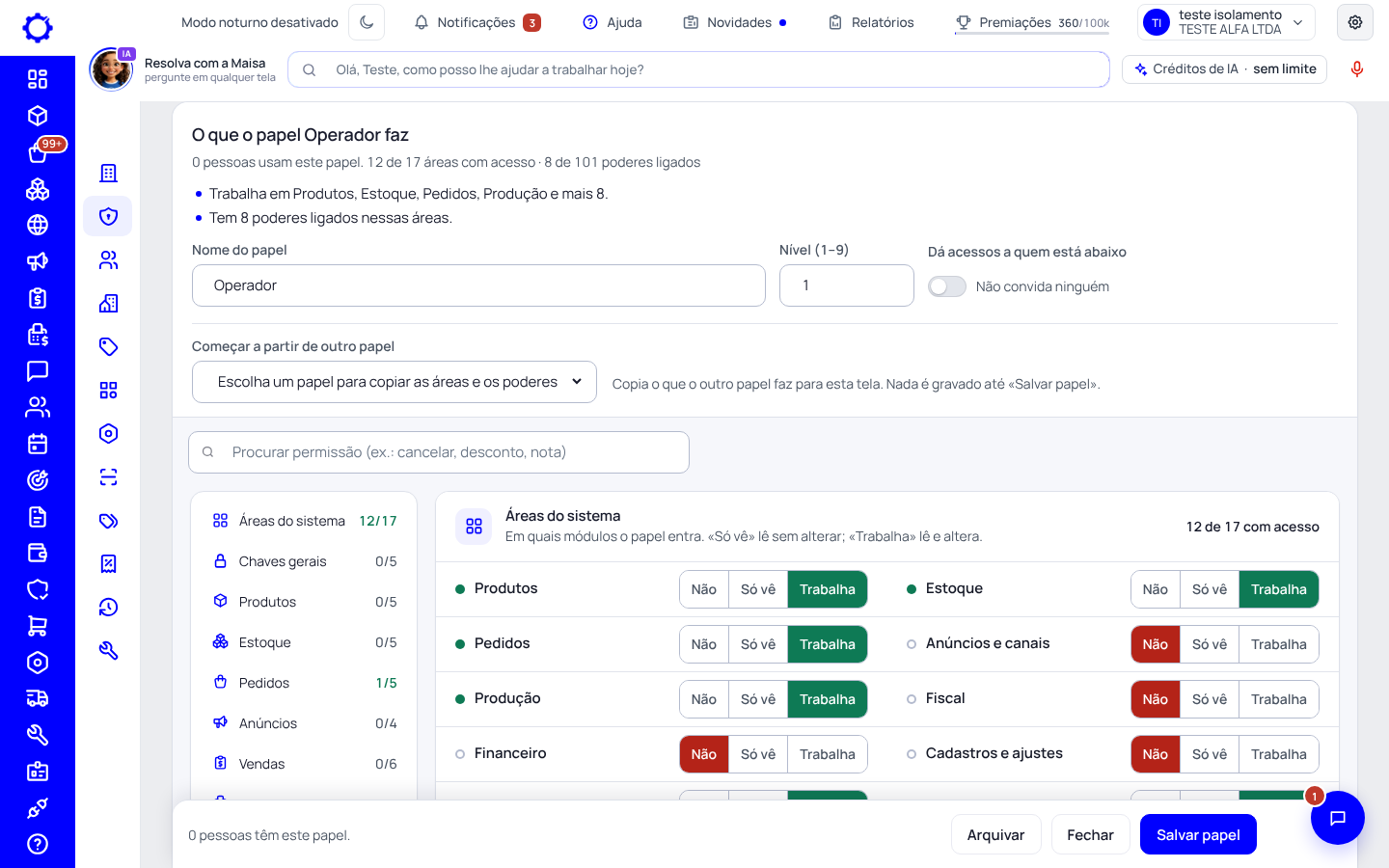Set Anúncios e canais access to 'Trabalha'

pyautogui.click(x=1279, y=644)
